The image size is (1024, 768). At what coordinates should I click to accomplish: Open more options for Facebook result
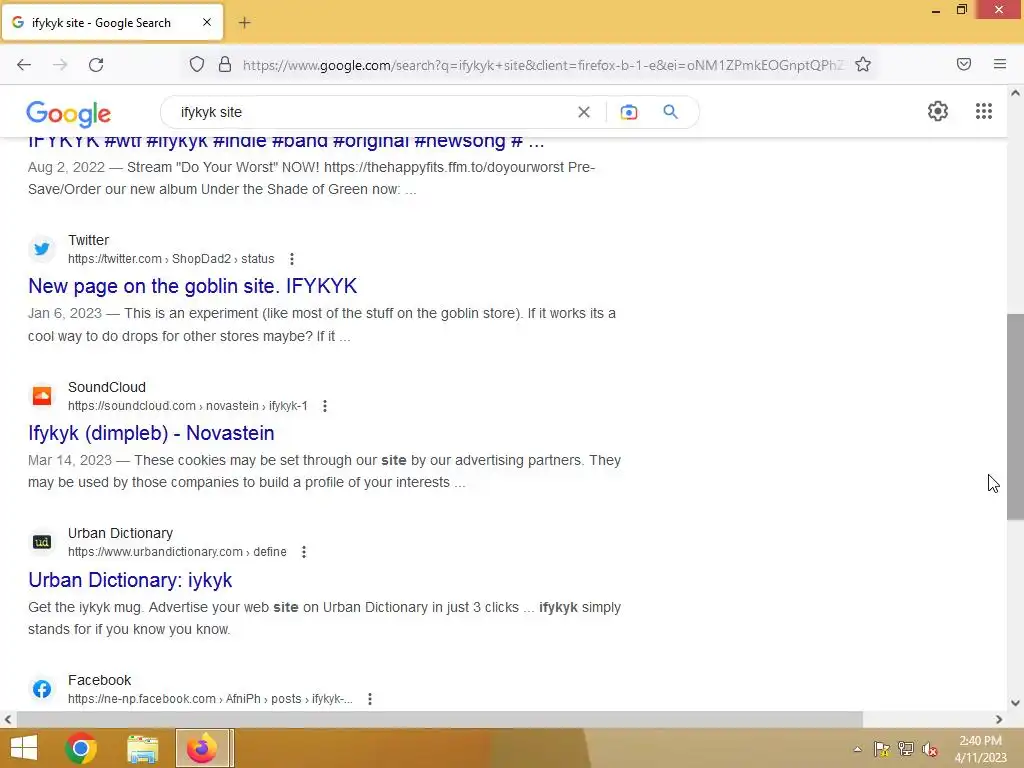[x=370, y=699]
